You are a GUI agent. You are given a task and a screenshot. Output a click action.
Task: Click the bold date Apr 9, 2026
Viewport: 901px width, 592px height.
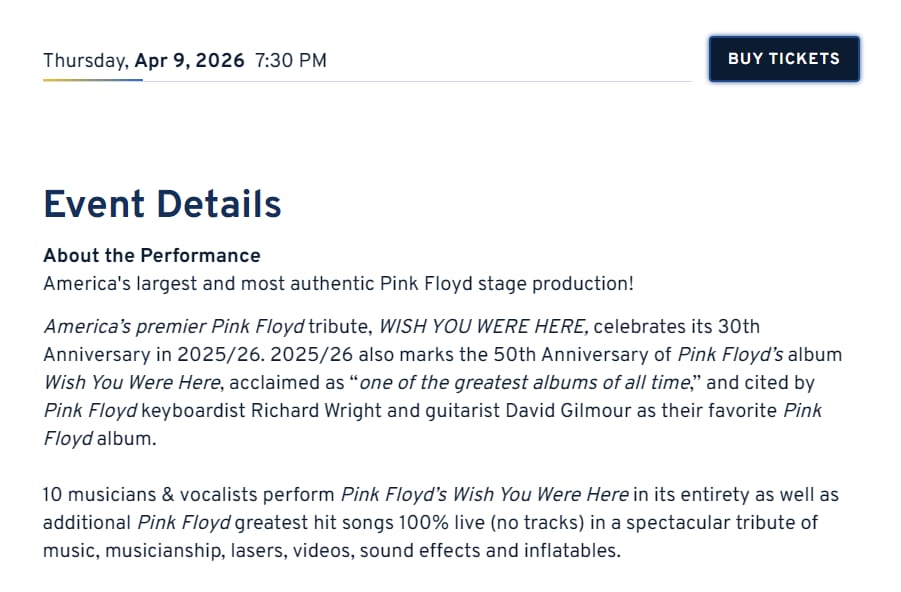189,60
